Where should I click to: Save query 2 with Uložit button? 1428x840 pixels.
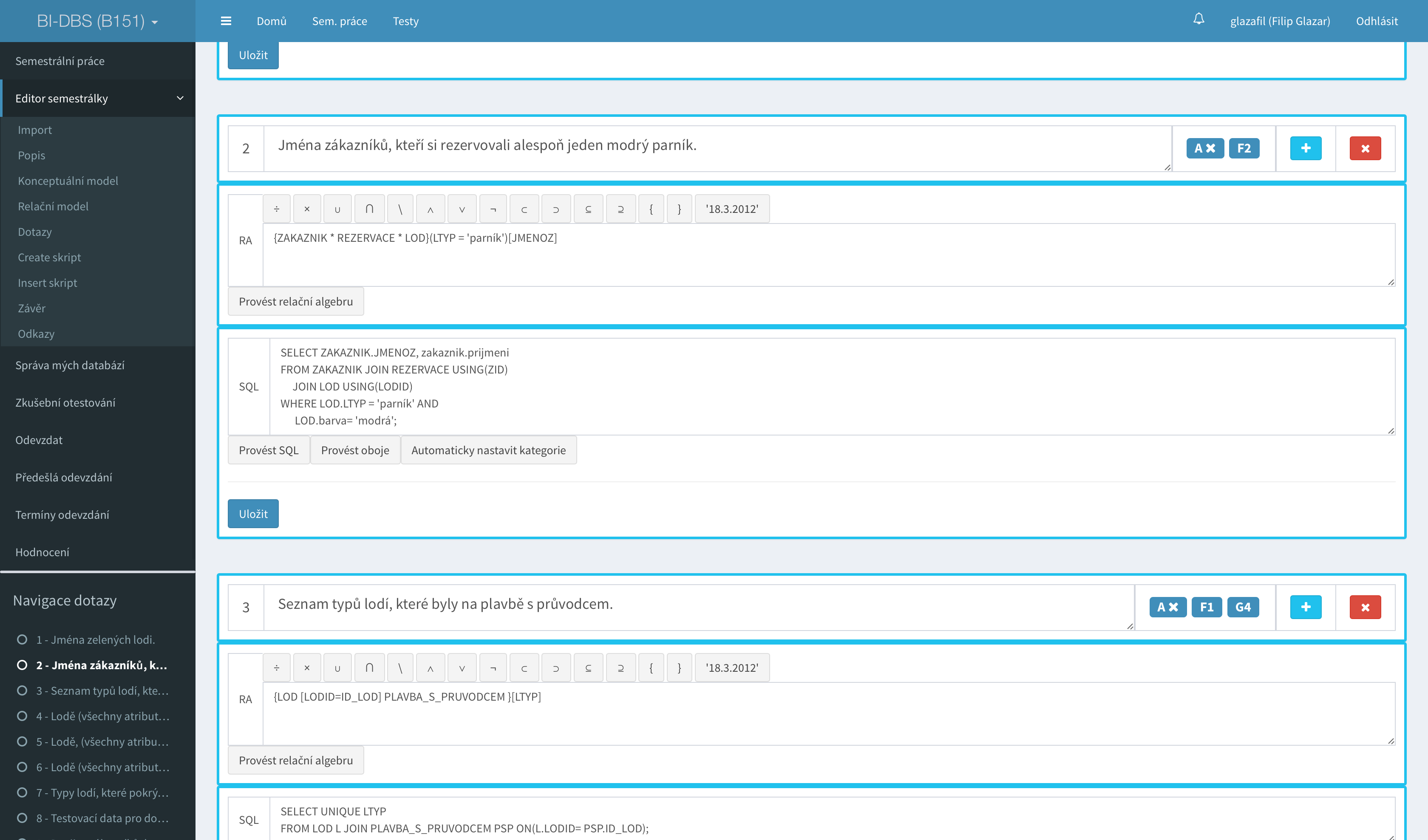[253, 514]
